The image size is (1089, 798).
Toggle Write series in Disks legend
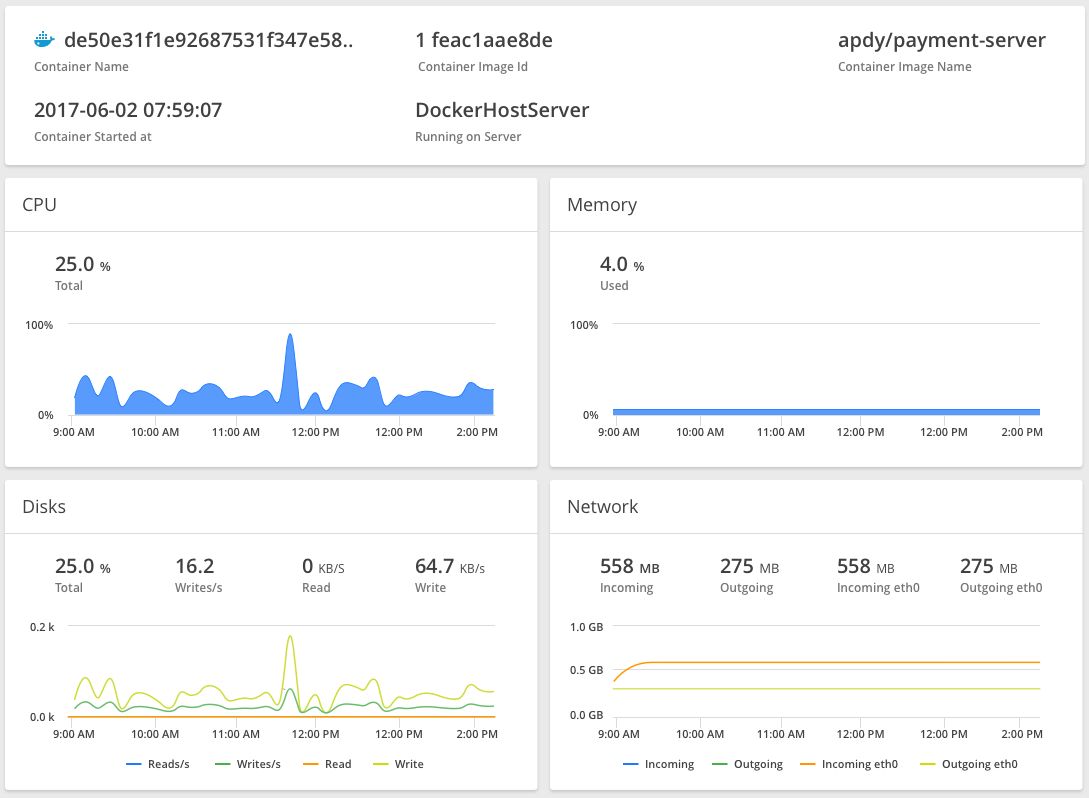coord(398,764)
